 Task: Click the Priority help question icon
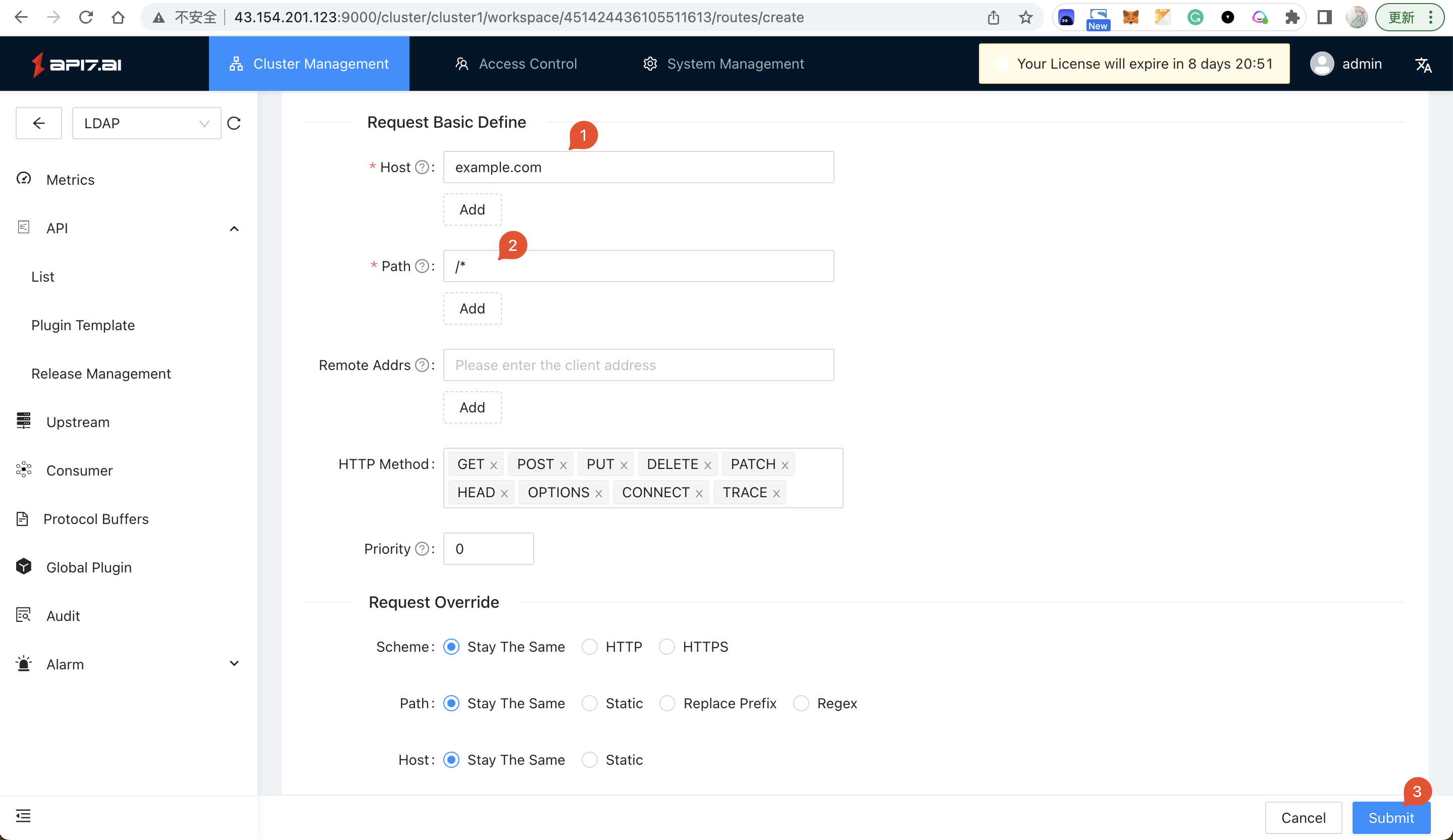(422, 549)
